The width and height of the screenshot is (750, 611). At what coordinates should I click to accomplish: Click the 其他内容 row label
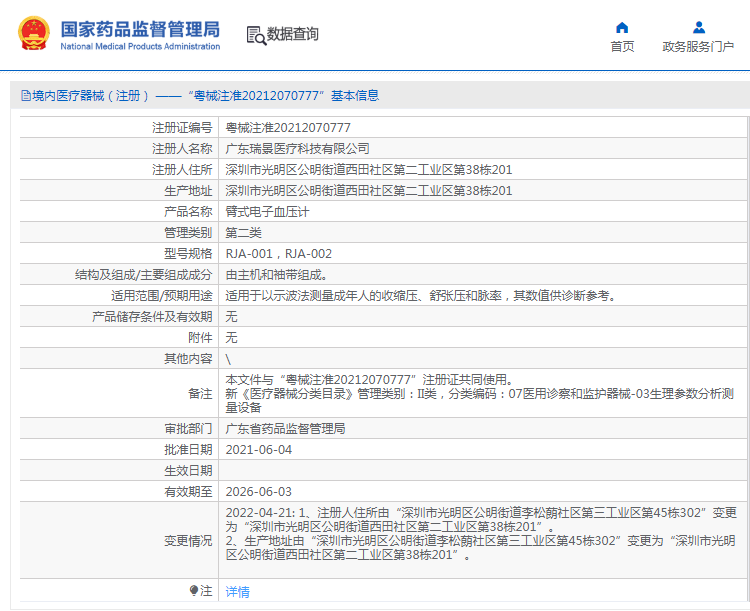point(188,359)
